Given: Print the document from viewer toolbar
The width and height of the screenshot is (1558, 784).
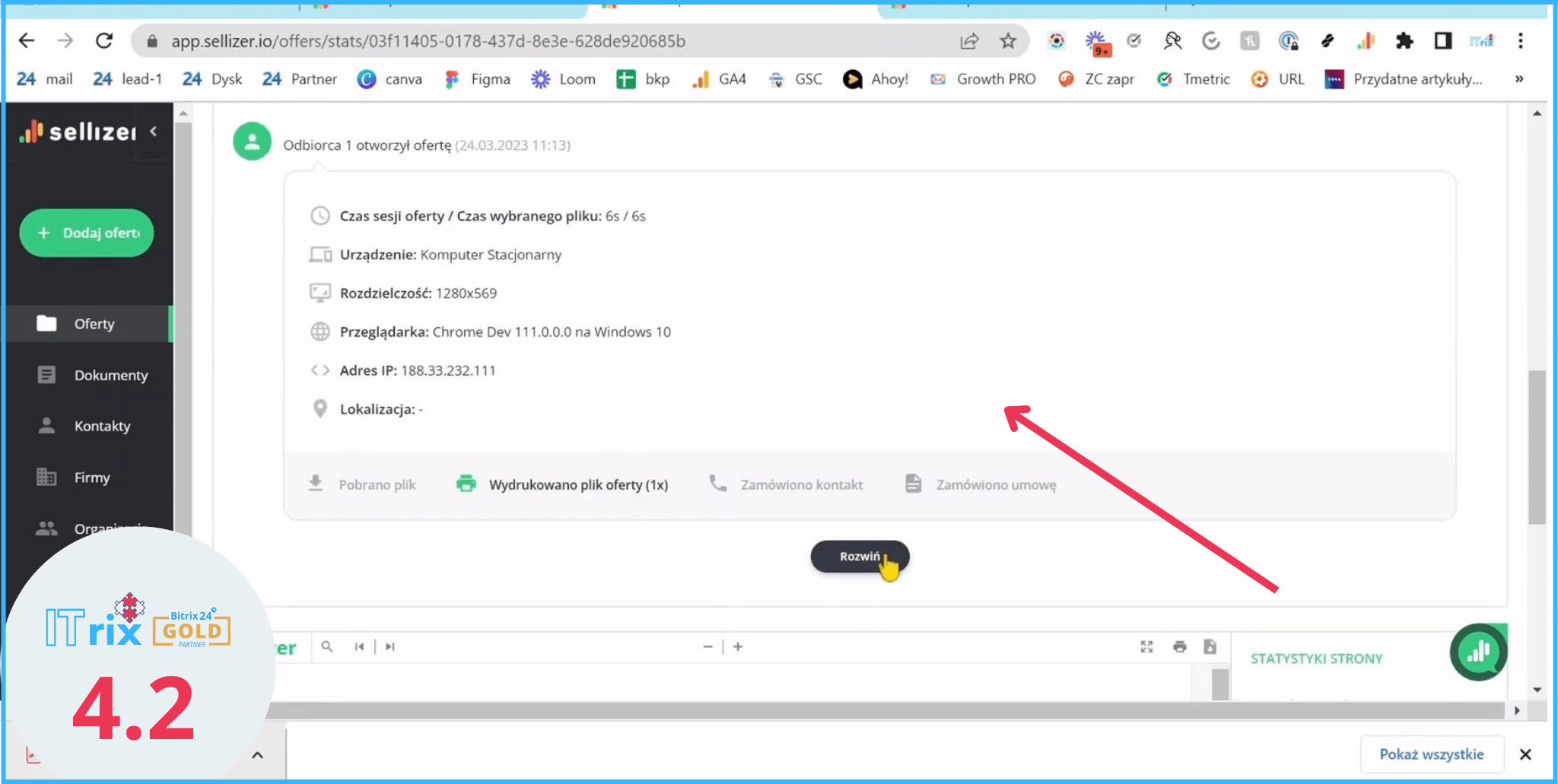Looking at the screenshot, I should point(1179,646).
